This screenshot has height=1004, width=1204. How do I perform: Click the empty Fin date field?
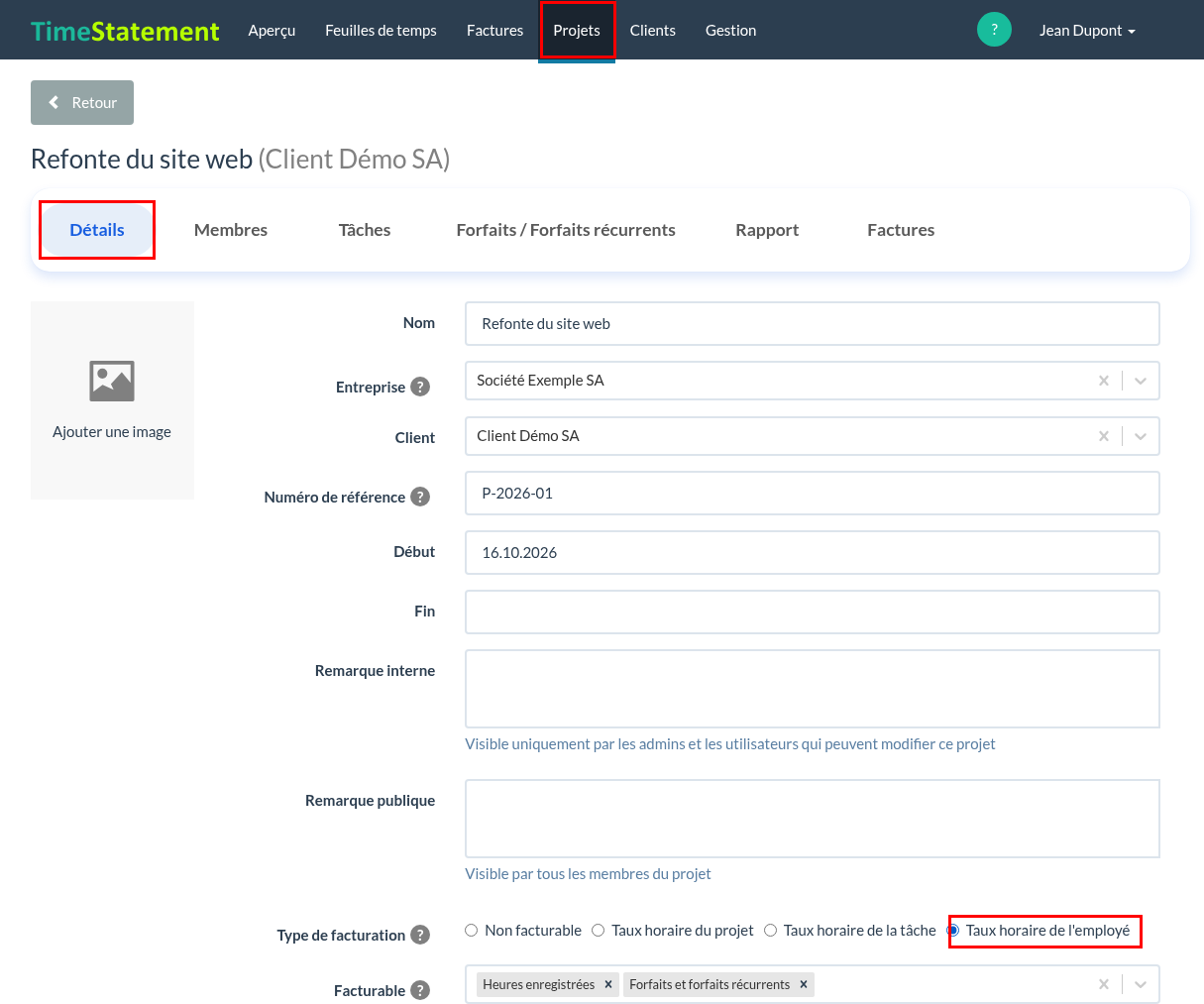point(813,613)
